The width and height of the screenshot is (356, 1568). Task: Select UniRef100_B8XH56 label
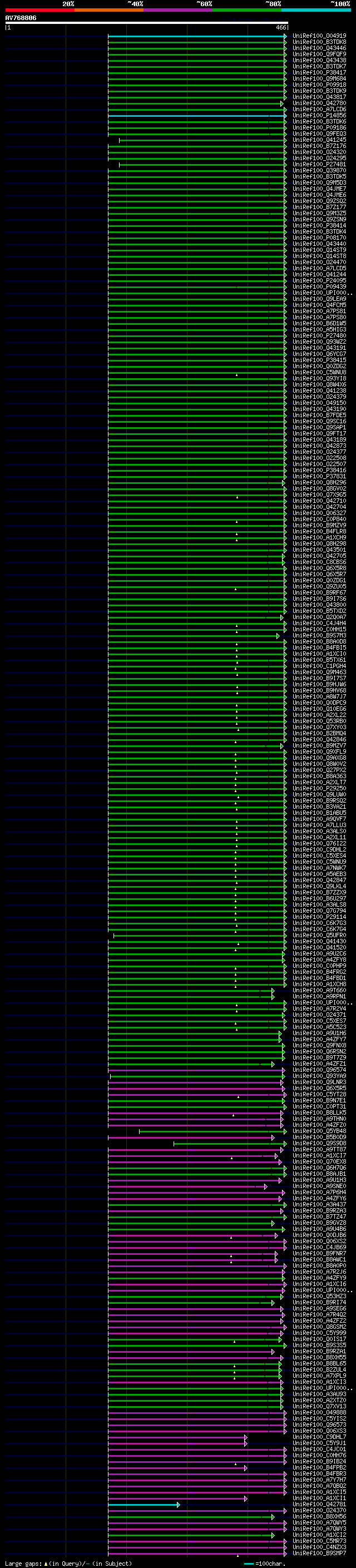coord(319,1517)
